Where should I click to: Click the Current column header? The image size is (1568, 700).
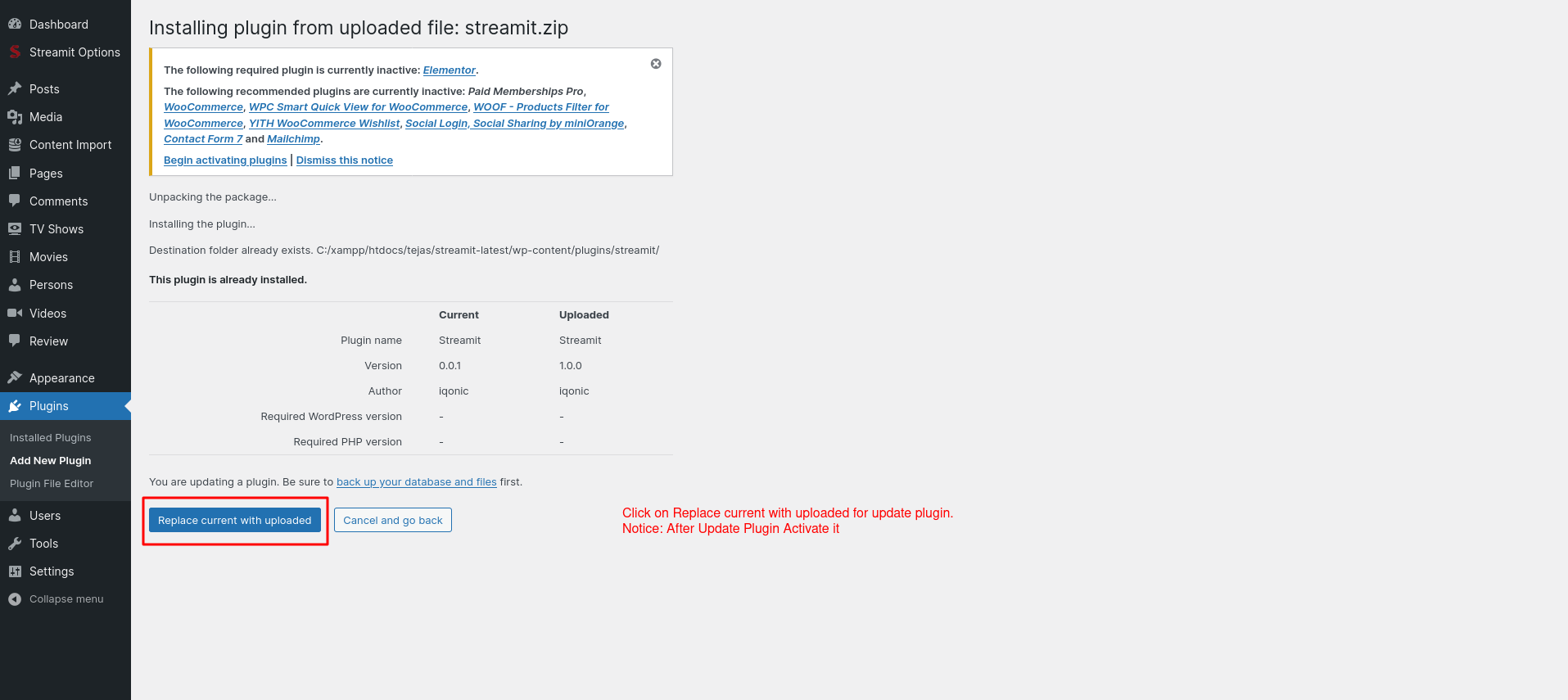[459, 315]
